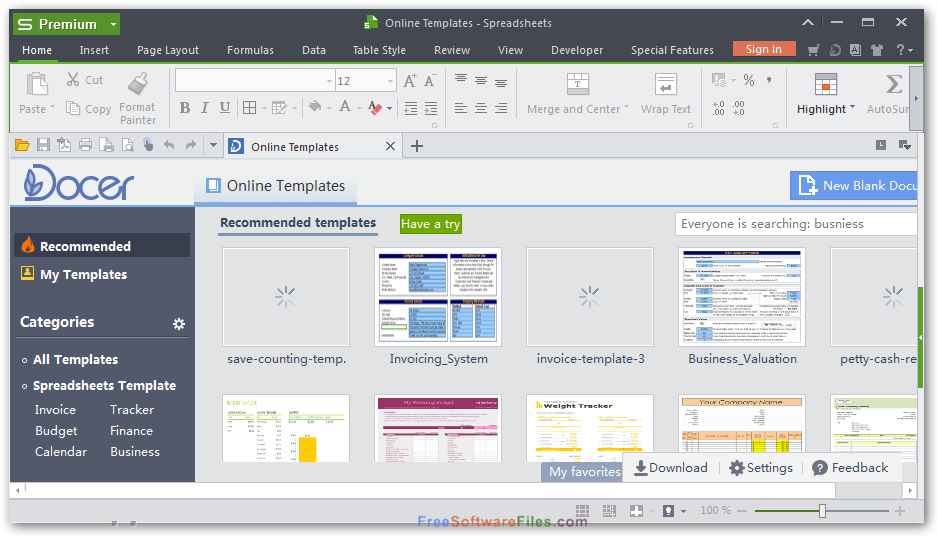Click the Copy icon
938x537 pixels.
pos(72,108)
